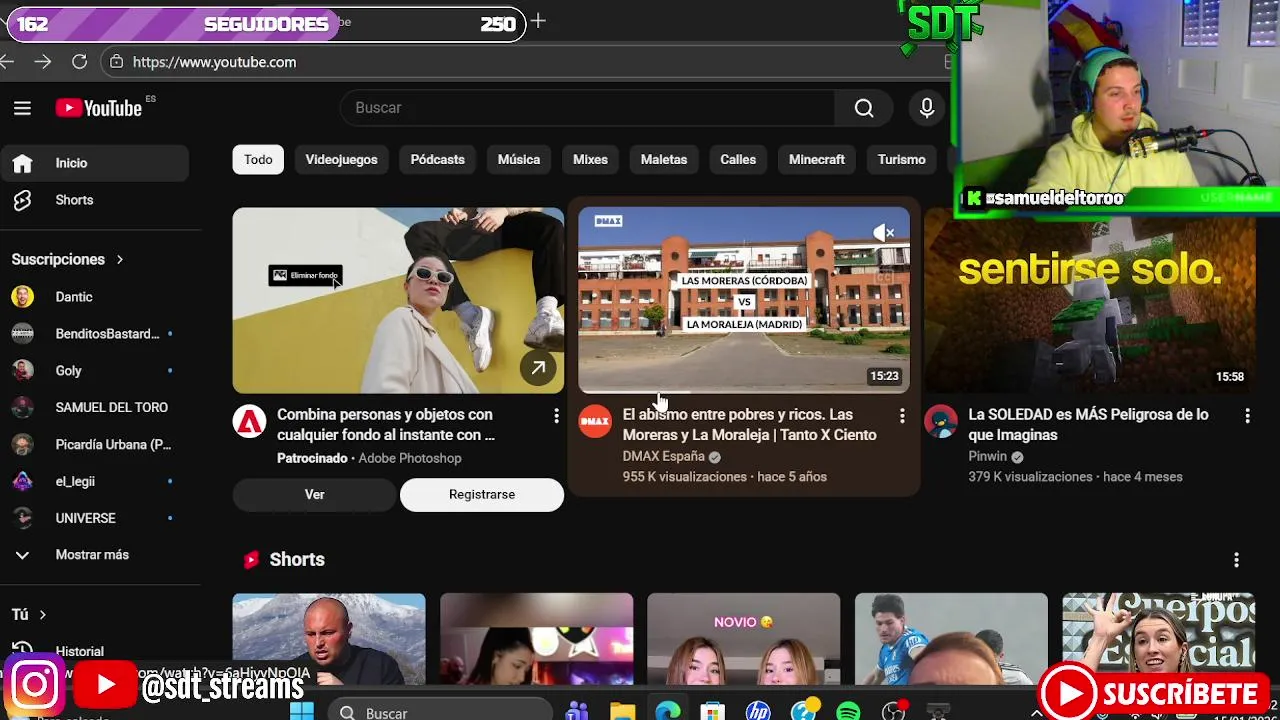Open options menu for the DMAX video
Screen dimensions: 1280x720
point(902,416)
